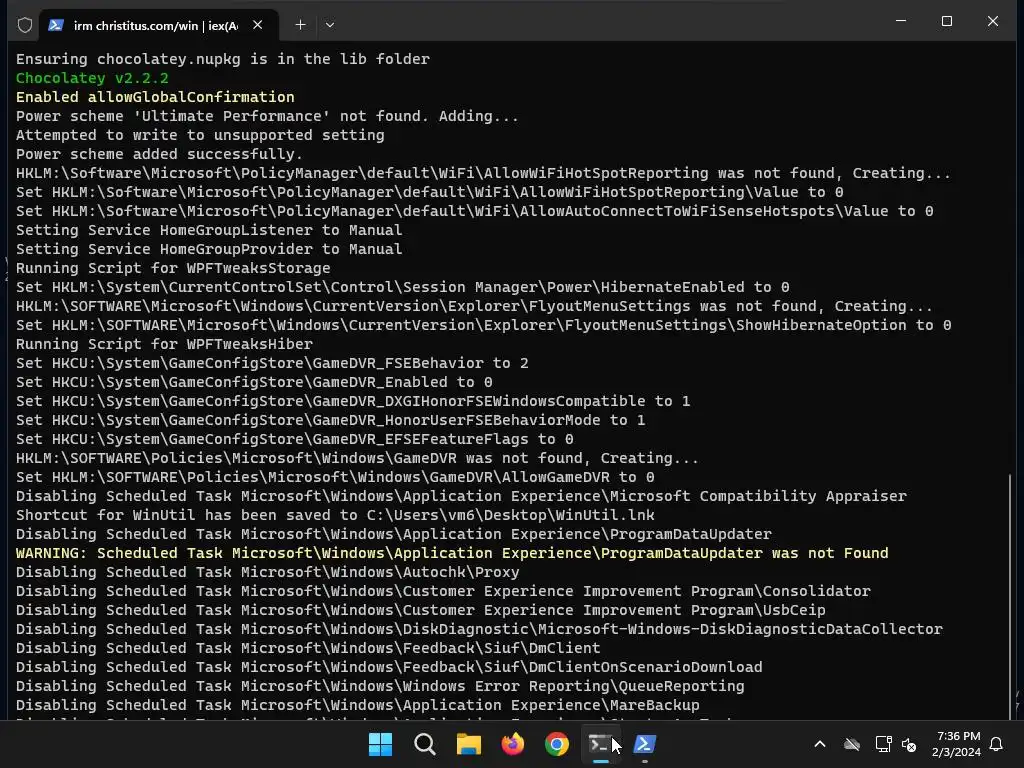
Task: Click the OneDrive cloud tray icon
Action: tap(852, 744)
